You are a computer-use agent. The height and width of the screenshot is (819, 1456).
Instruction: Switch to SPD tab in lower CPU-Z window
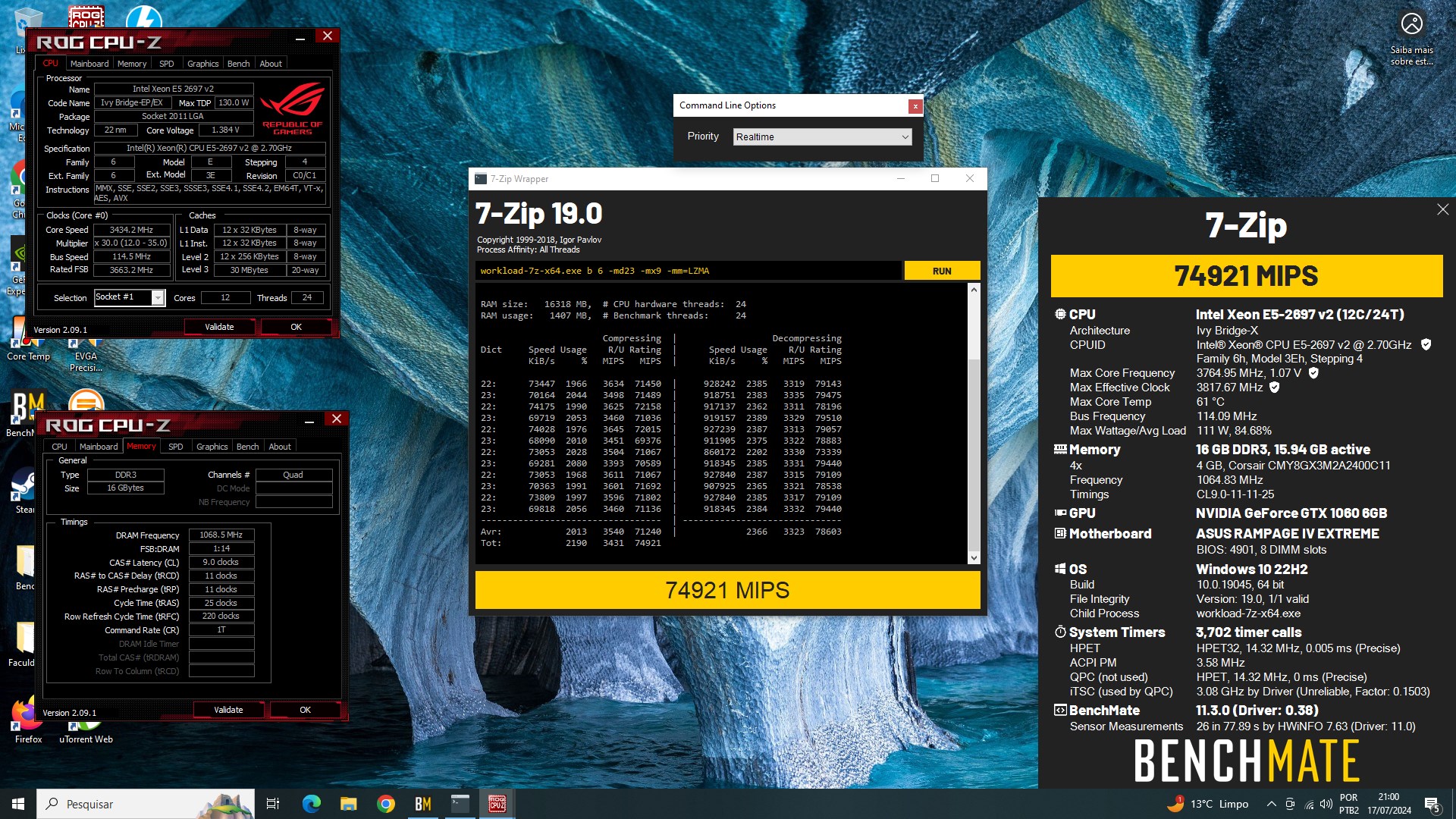(x=176, y=447)
